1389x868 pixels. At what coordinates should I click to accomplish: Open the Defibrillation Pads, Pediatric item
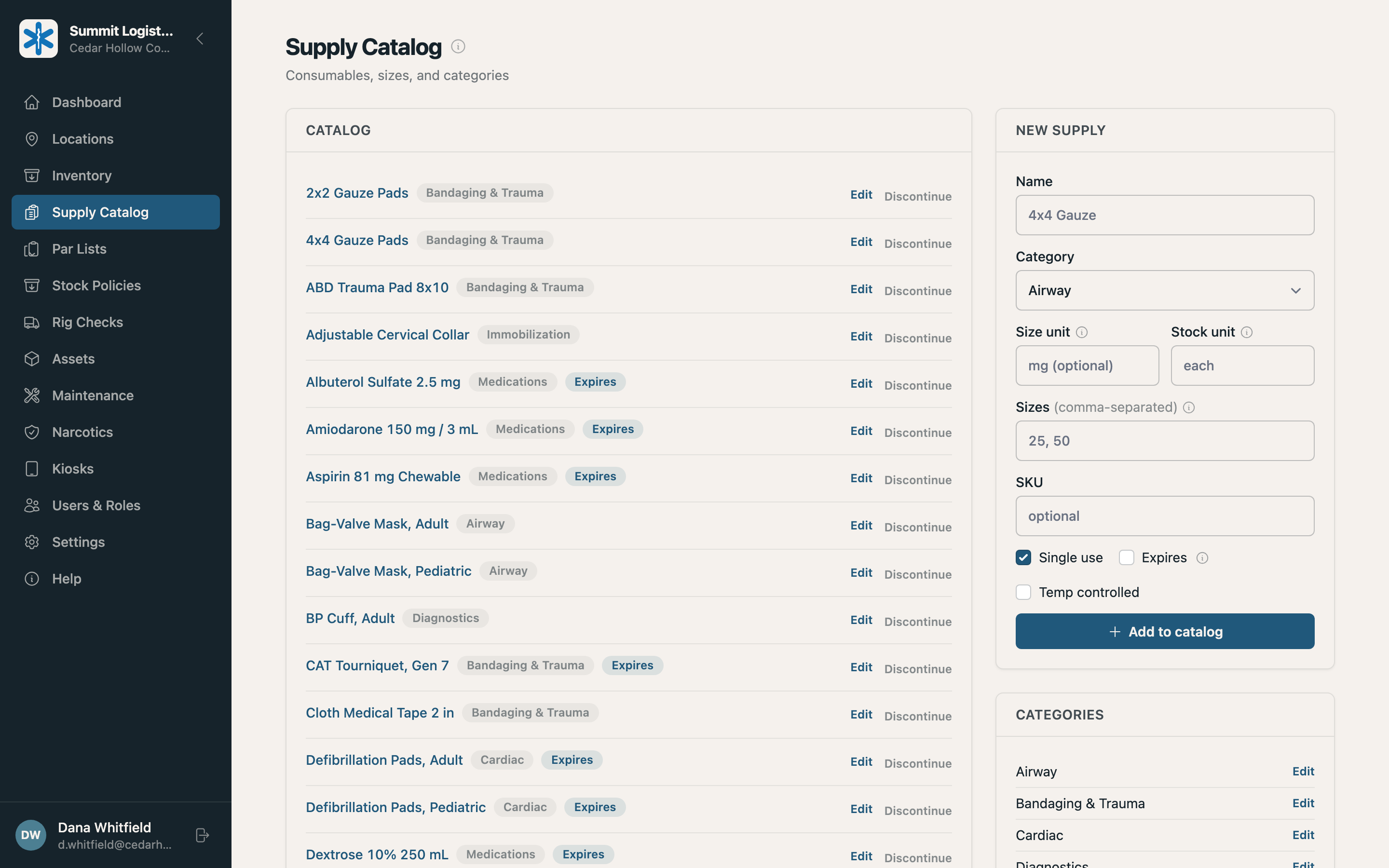395,807
